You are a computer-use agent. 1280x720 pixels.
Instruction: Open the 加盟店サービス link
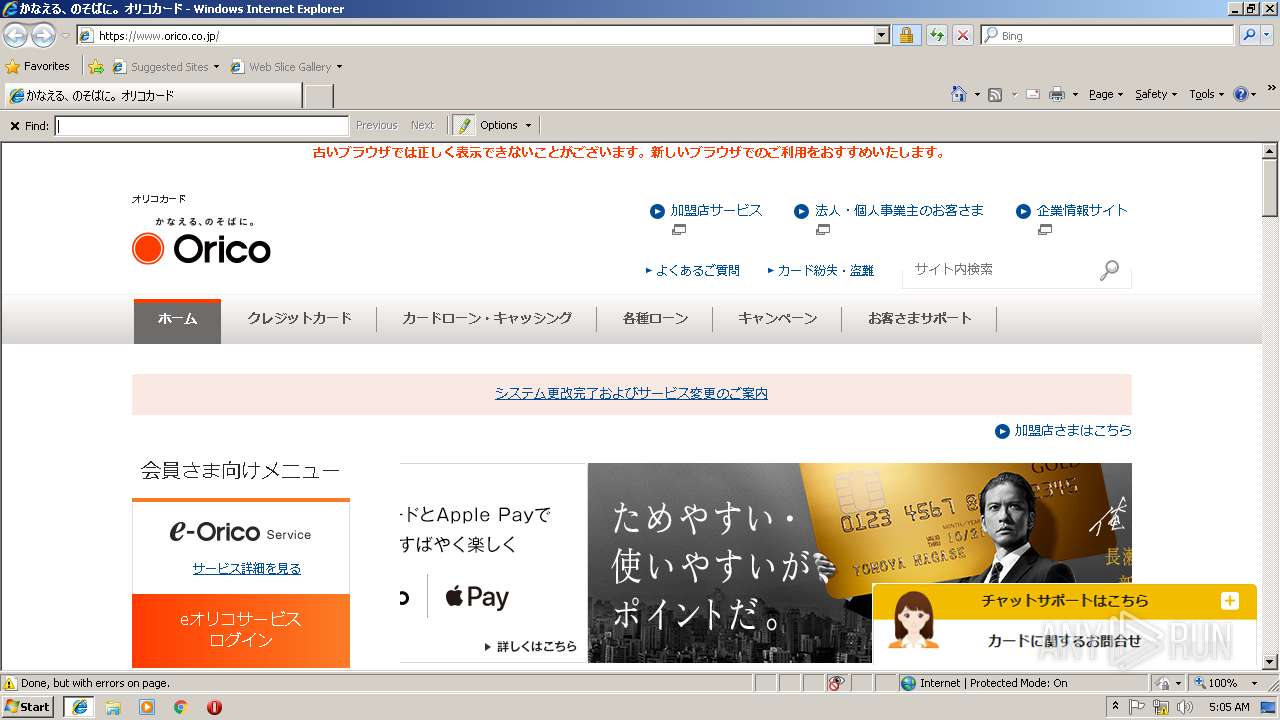click(x=716, y=211)
